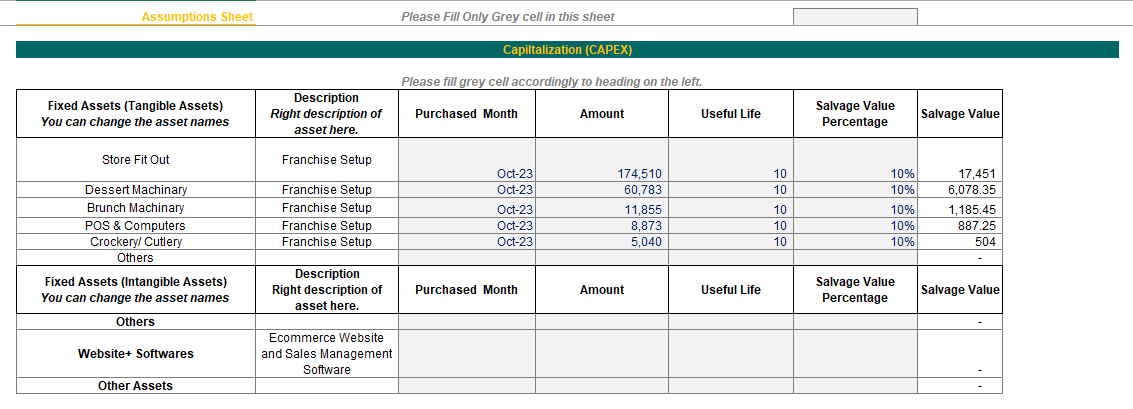Select the empty grey cell at top right
The image size is (1133, 409).
coord(854,17)
